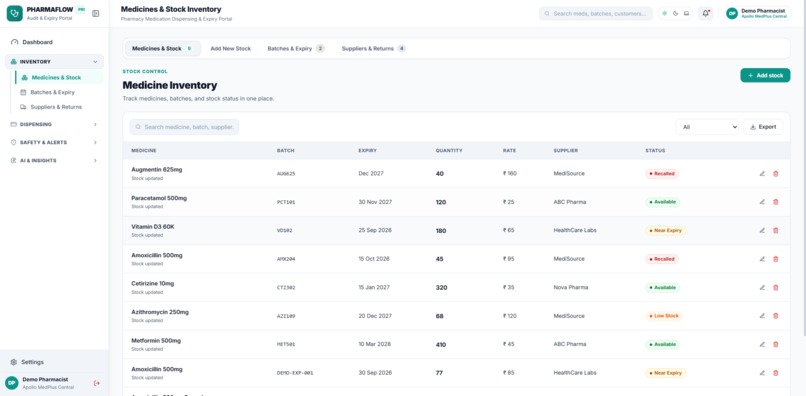Viewport: 806px width, 396px height.
Task: Click the Medicine Inventory heading
Action: (x=170, y=85)
